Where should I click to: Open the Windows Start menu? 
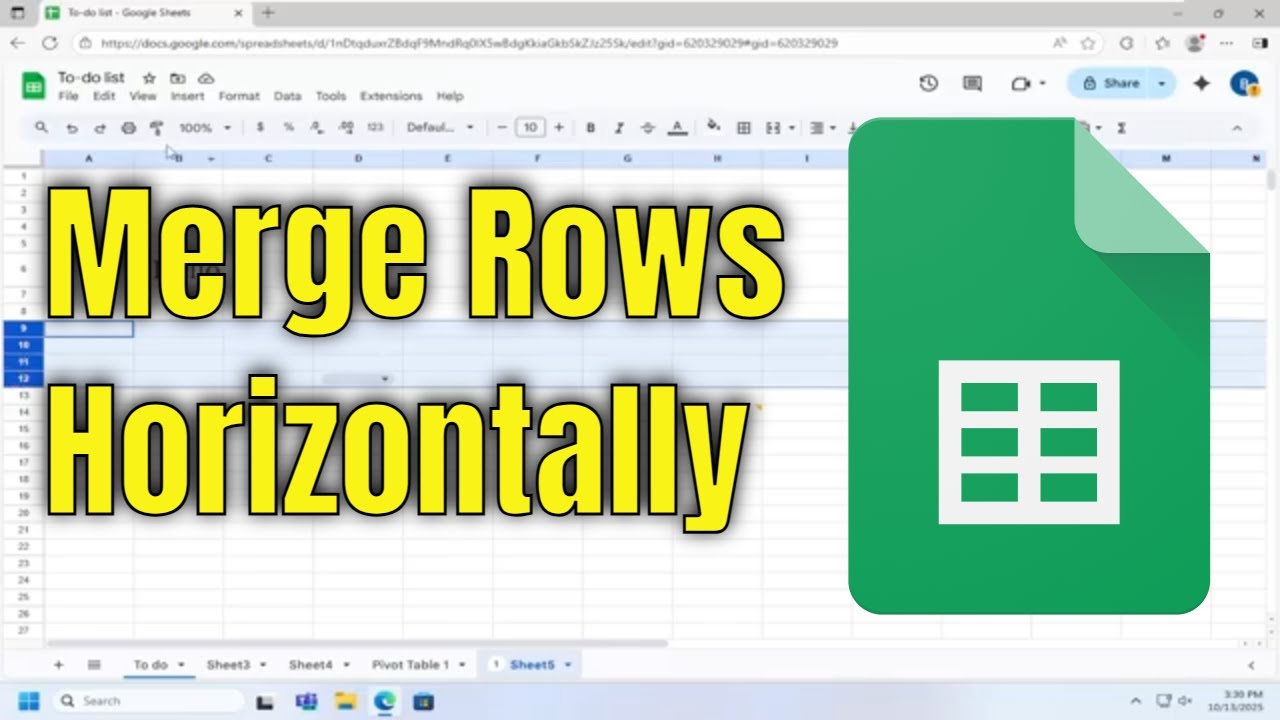(28, 701)
